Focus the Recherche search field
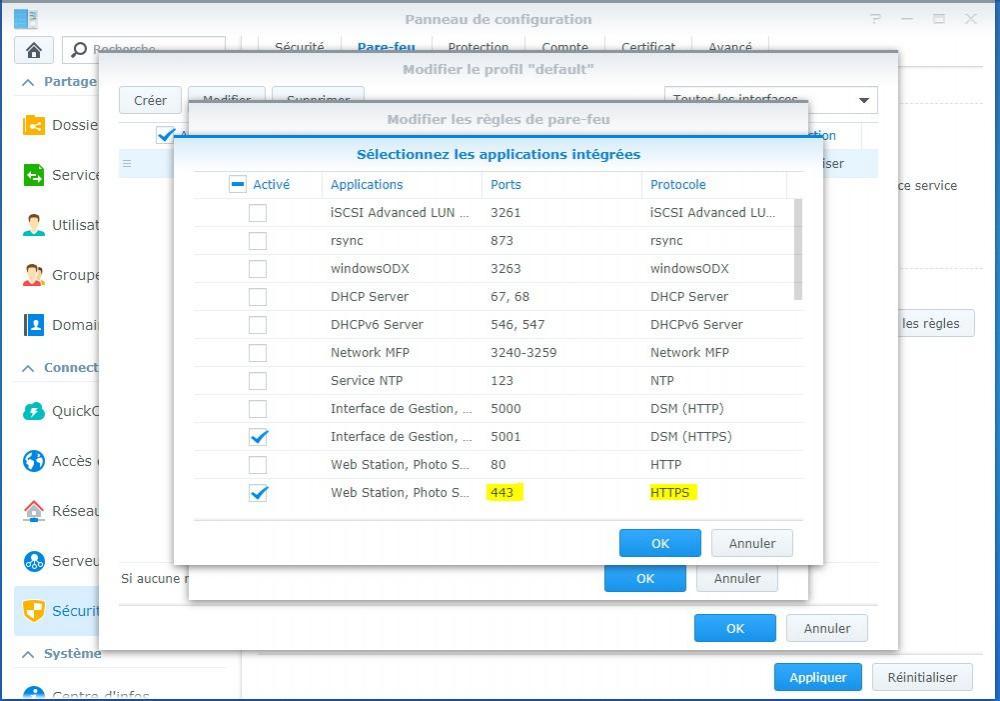This screenshot has height=701, width=1000. tap(143, 49)
